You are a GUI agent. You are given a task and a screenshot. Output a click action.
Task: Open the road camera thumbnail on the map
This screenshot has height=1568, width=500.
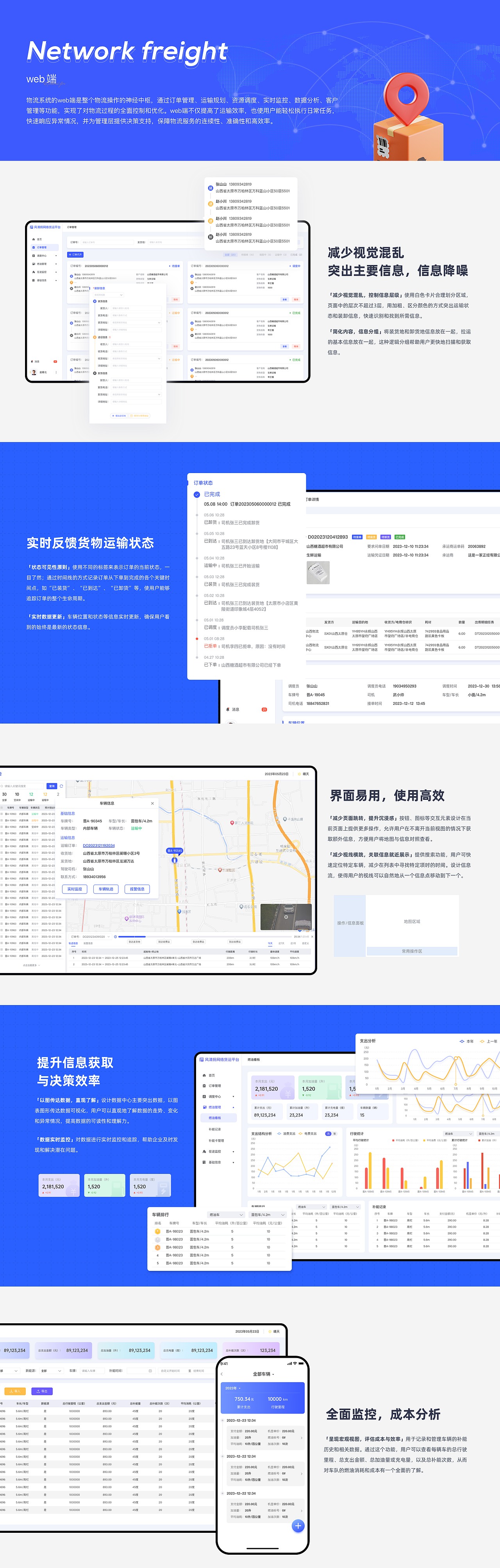(x=286, y=917)
